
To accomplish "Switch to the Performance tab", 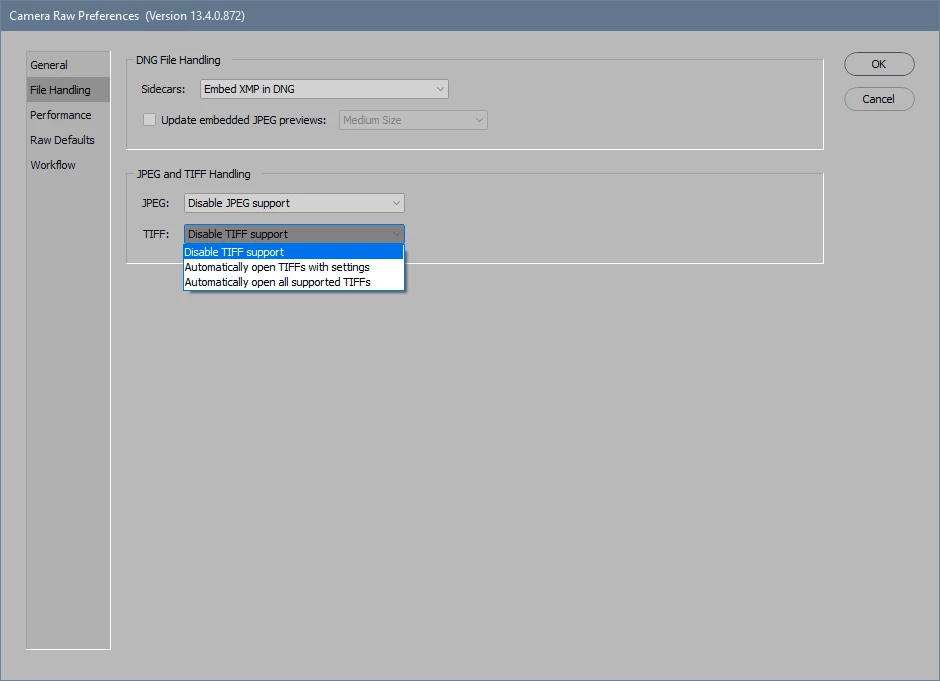I will pyautogui.click(x=68, y=115).
